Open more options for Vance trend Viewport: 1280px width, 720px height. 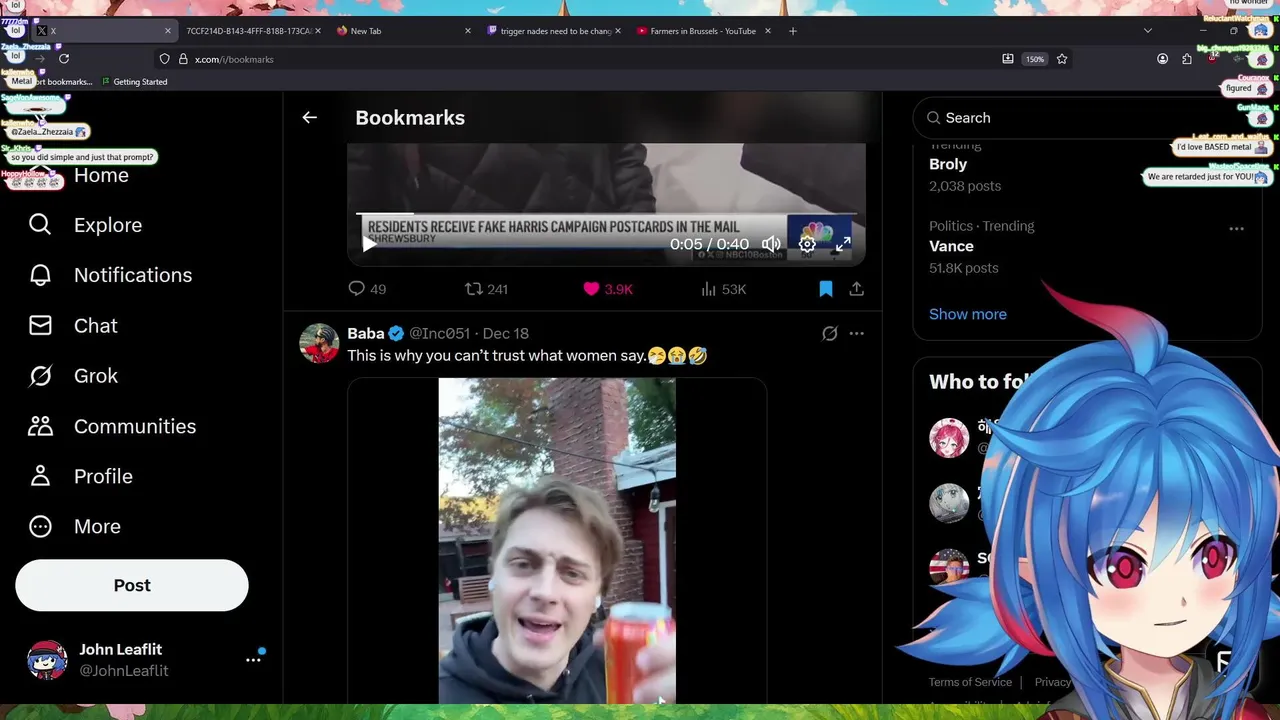coord(1237,228)
